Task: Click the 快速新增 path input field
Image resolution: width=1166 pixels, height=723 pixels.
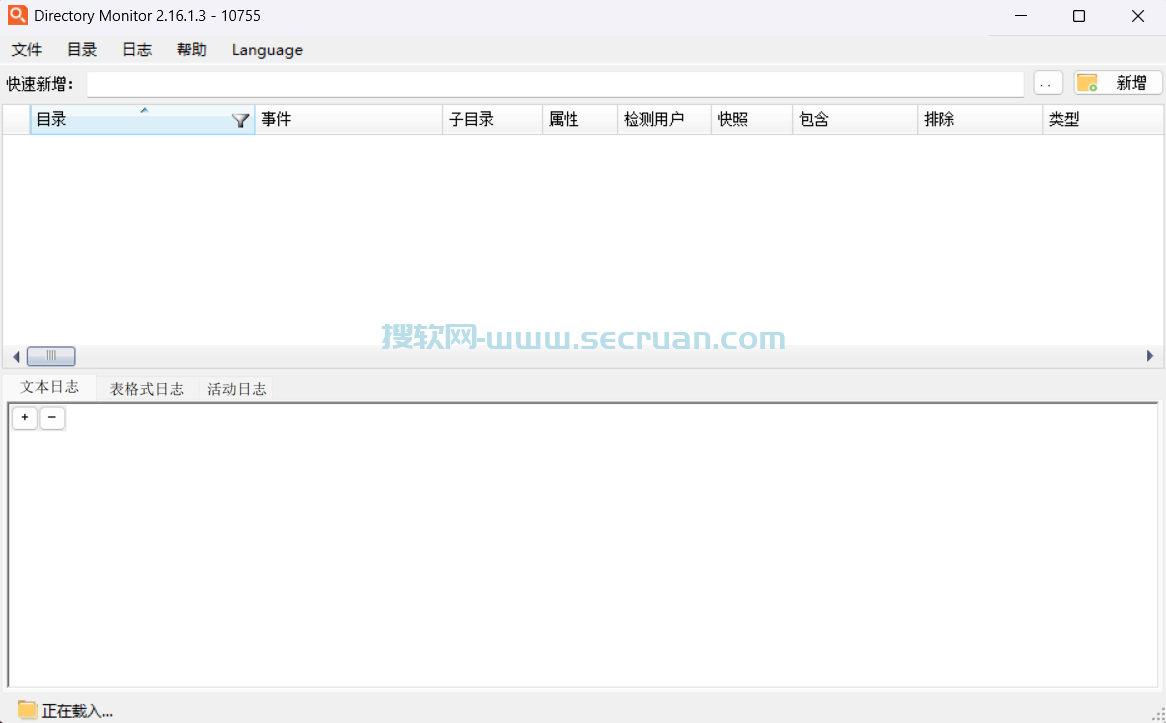Action: (x=555, y=84)
